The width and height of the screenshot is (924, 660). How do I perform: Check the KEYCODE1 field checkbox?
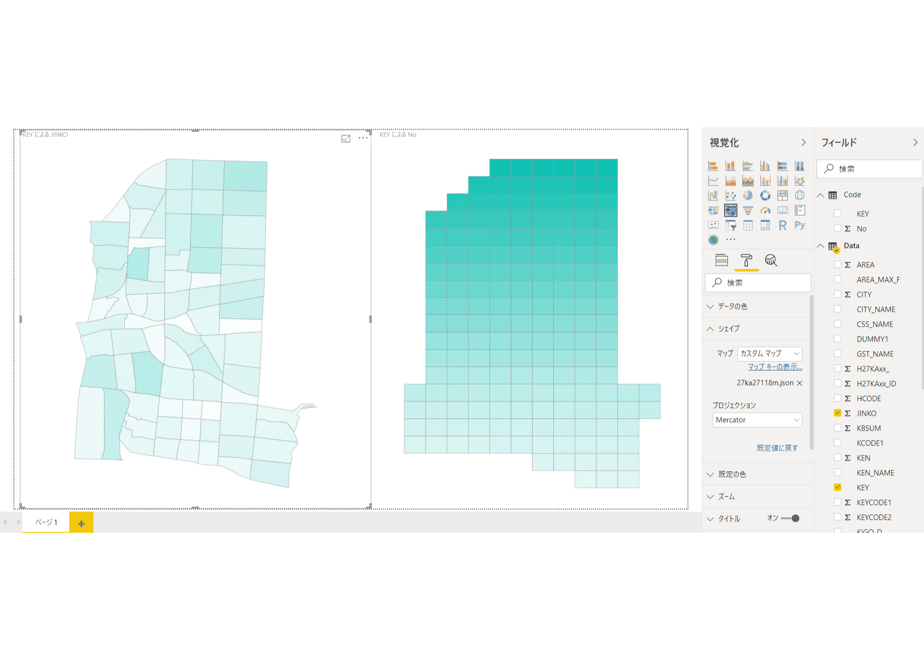tap(837, 503)
